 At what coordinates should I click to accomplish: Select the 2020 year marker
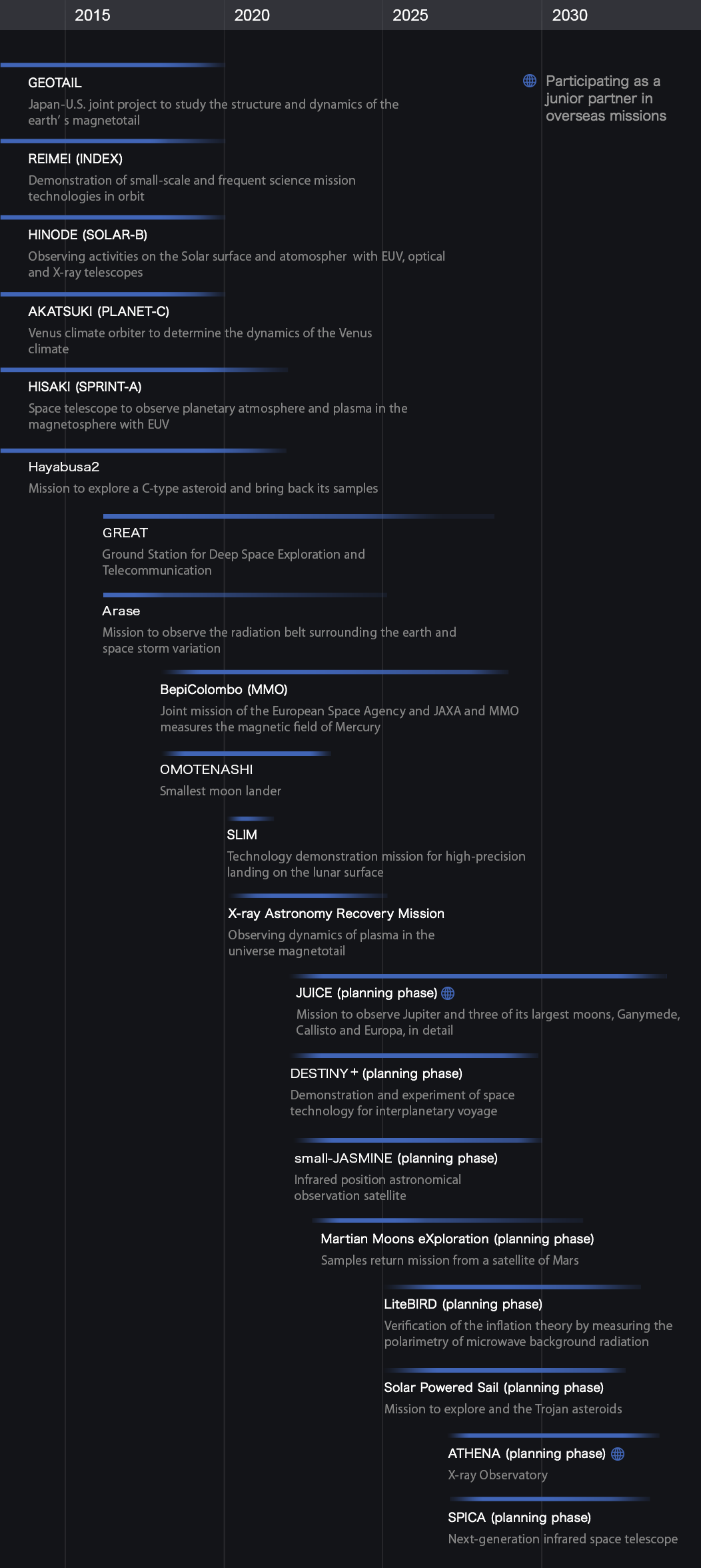(x=252, y=15)
